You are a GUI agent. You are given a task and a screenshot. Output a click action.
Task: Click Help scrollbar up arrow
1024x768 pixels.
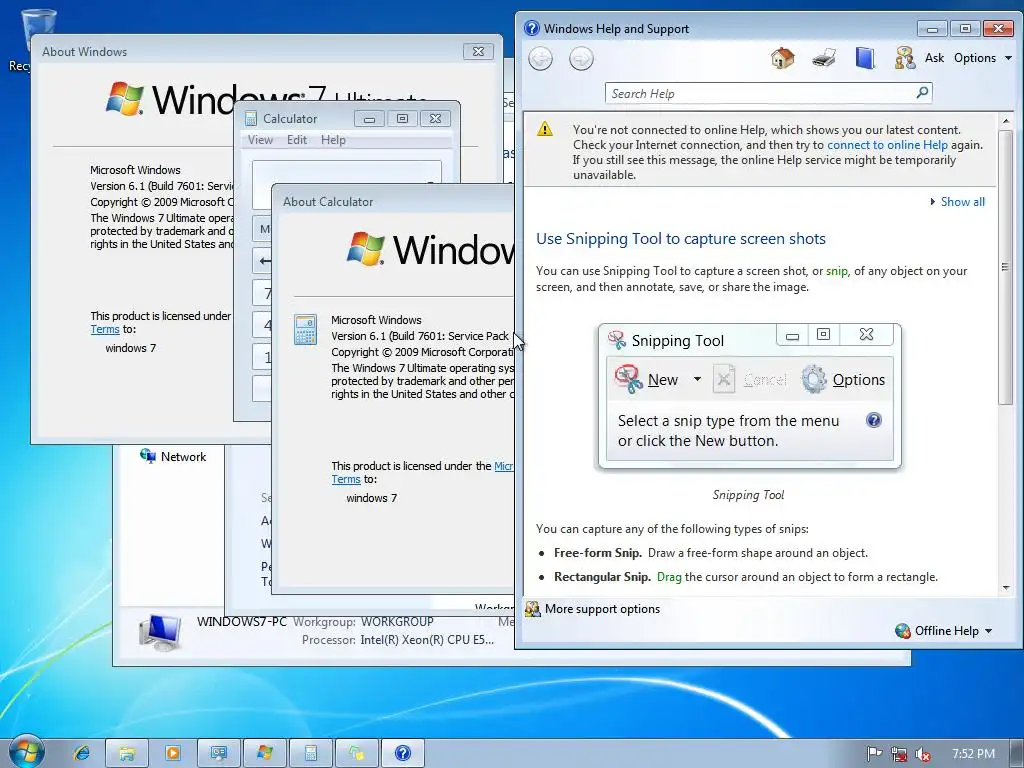(x=1006, y=121)
